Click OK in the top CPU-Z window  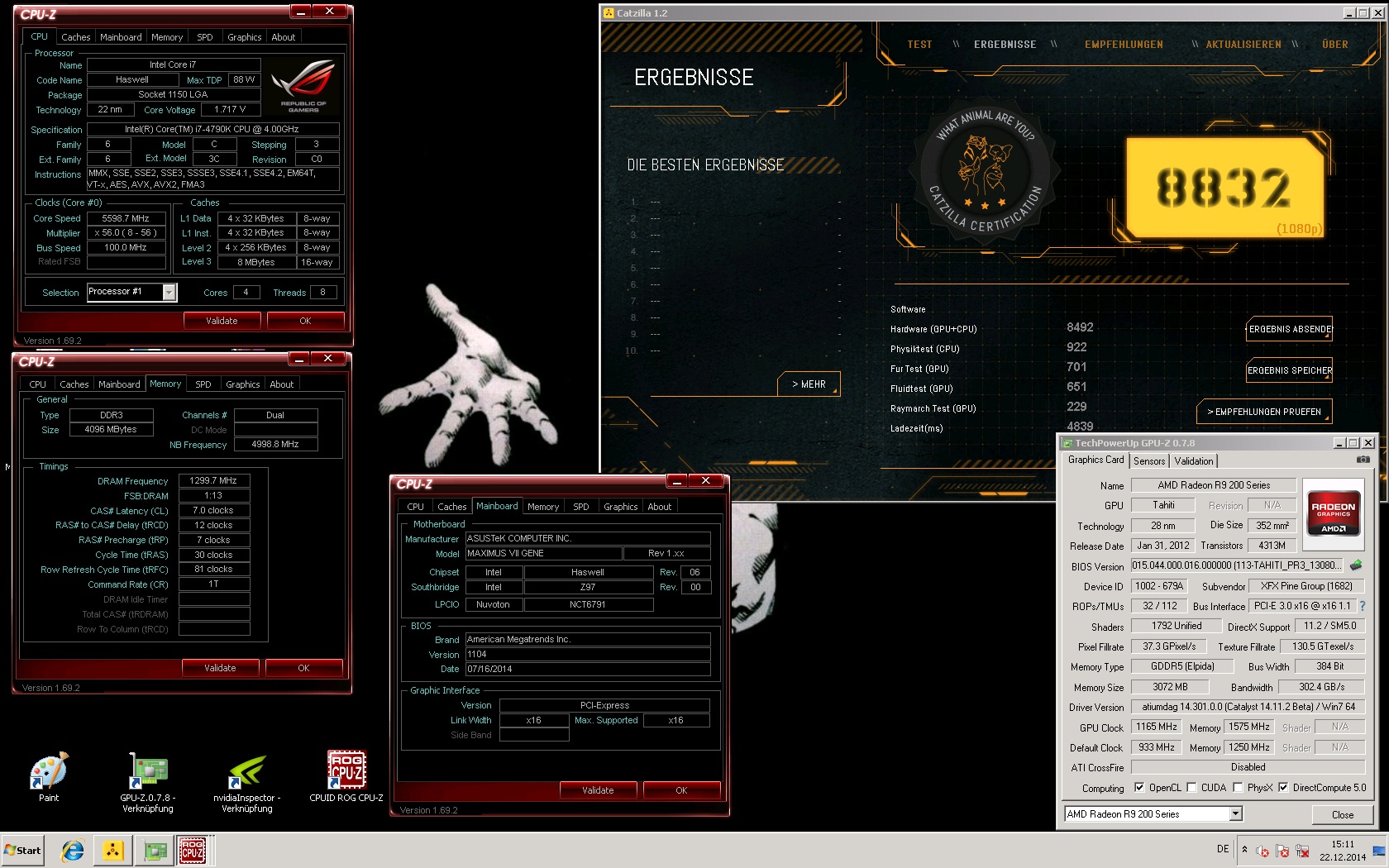(305, 321)
